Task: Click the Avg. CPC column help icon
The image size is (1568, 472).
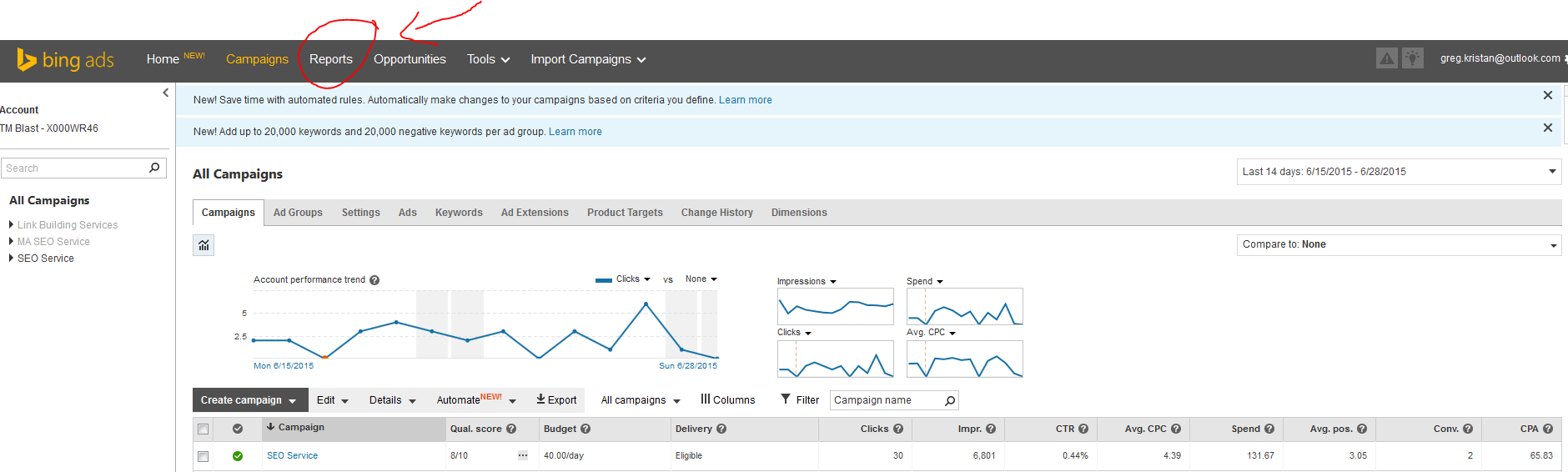Action: (x=1176, y=429)
